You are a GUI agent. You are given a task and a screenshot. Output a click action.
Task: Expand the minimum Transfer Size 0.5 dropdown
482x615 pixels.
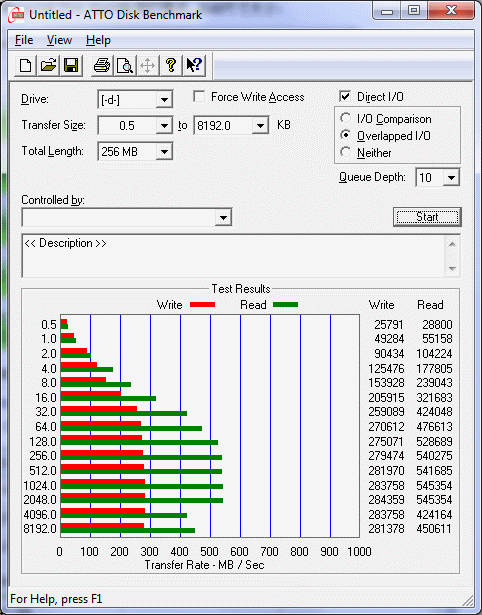click(164, 126)
